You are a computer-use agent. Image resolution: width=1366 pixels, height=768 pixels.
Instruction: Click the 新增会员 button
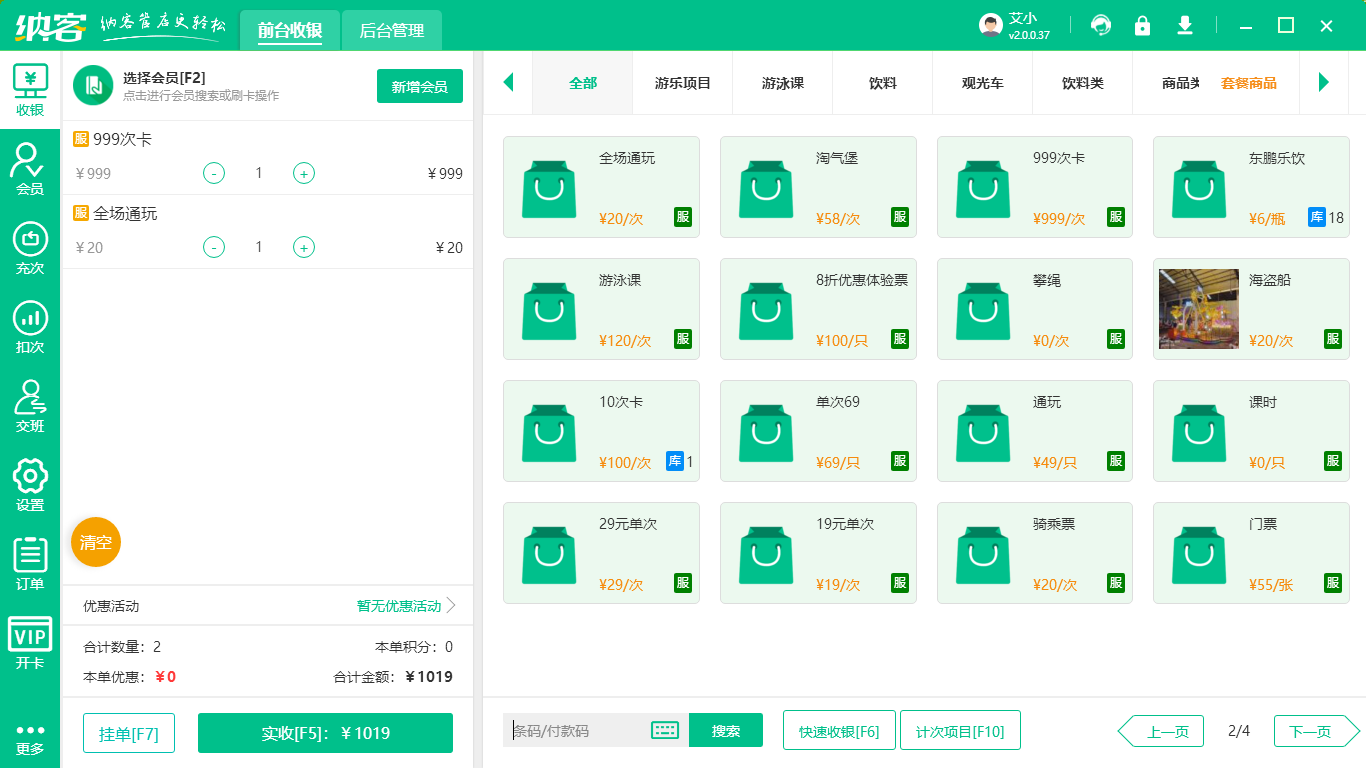(x=419, y=86)
